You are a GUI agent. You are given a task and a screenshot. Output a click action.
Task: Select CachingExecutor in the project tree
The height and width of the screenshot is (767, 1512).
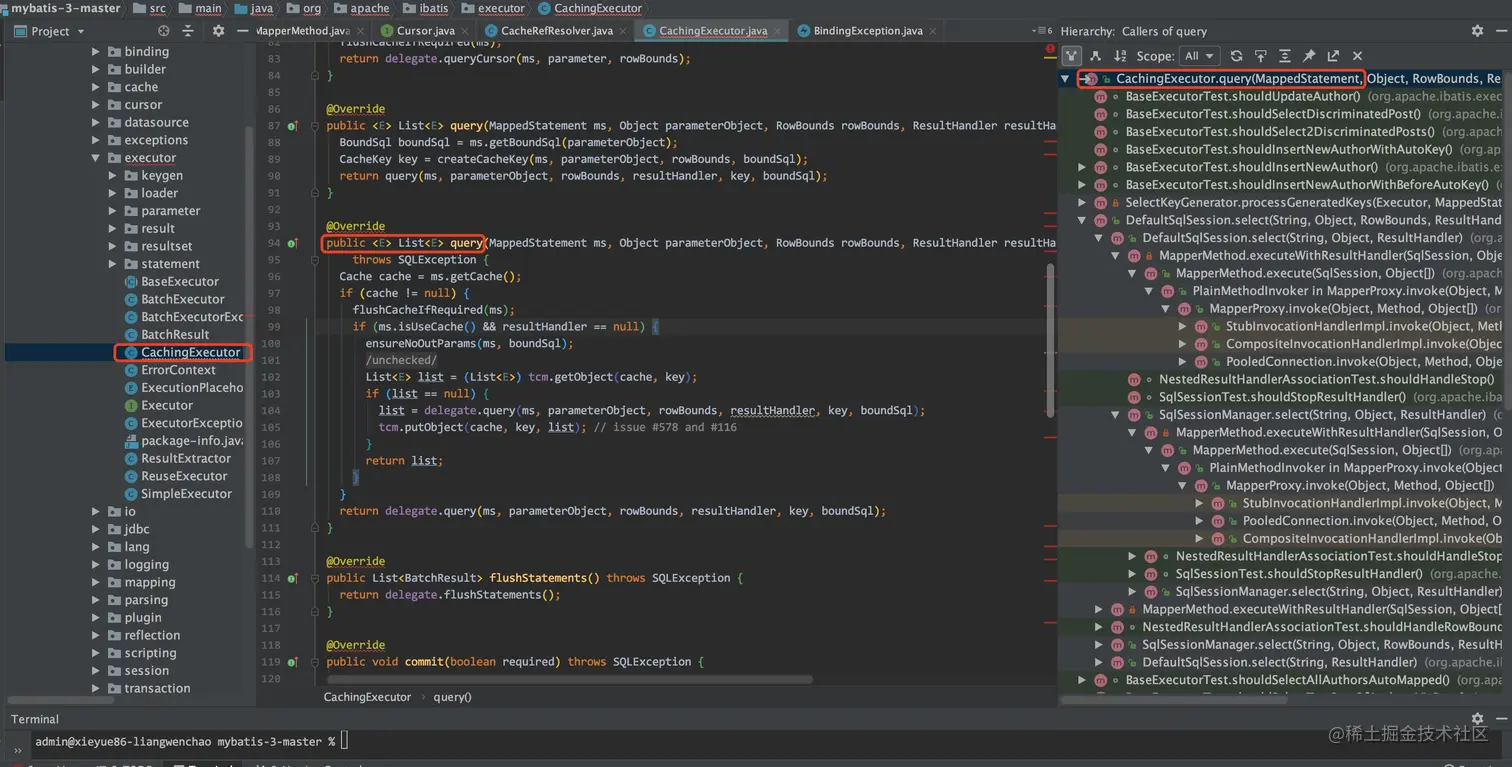coord(190,352)
